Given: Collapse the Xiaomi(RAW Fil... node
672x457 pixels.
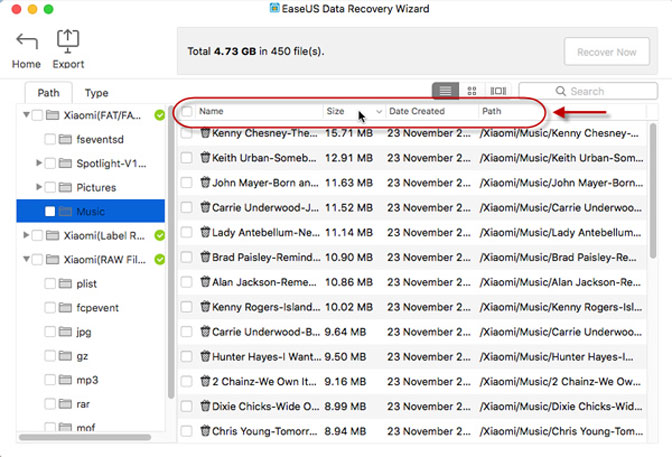Looking at the screenshot, I should point(27,259).
